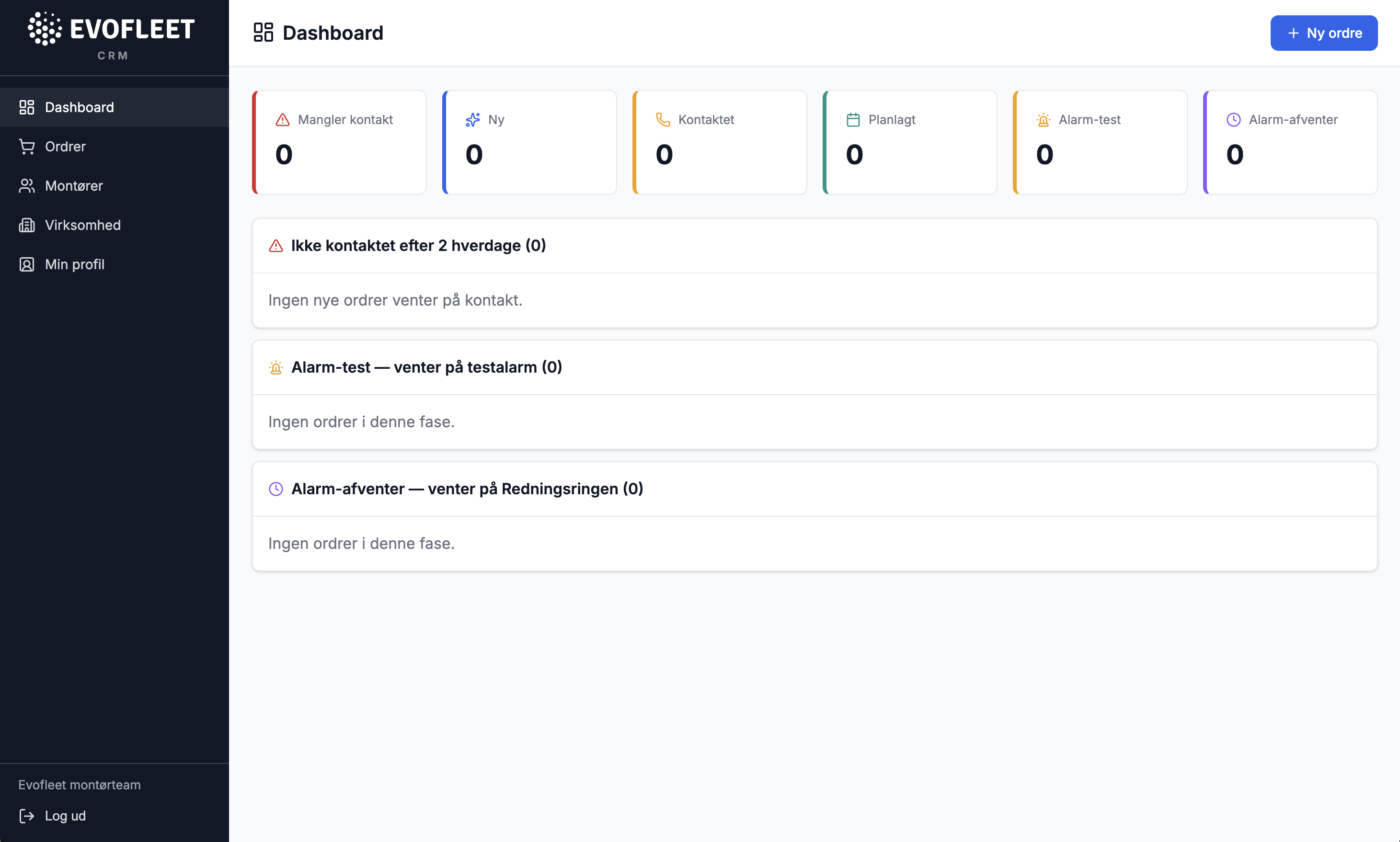The width and height of the screenshot is (1400, 842).
Task: Open the Planlagt stat card
Action: [910, 142]
